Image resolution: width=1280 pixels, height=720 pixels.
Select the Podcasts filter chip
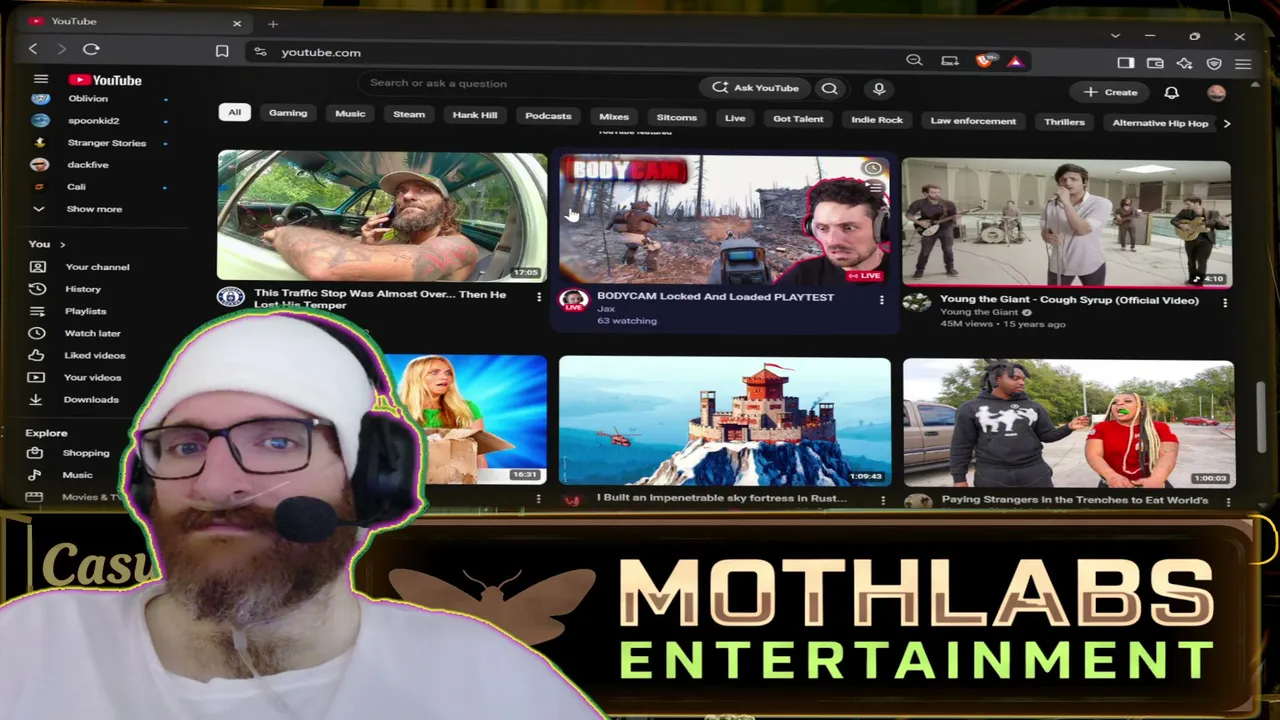tap(548, 116)
